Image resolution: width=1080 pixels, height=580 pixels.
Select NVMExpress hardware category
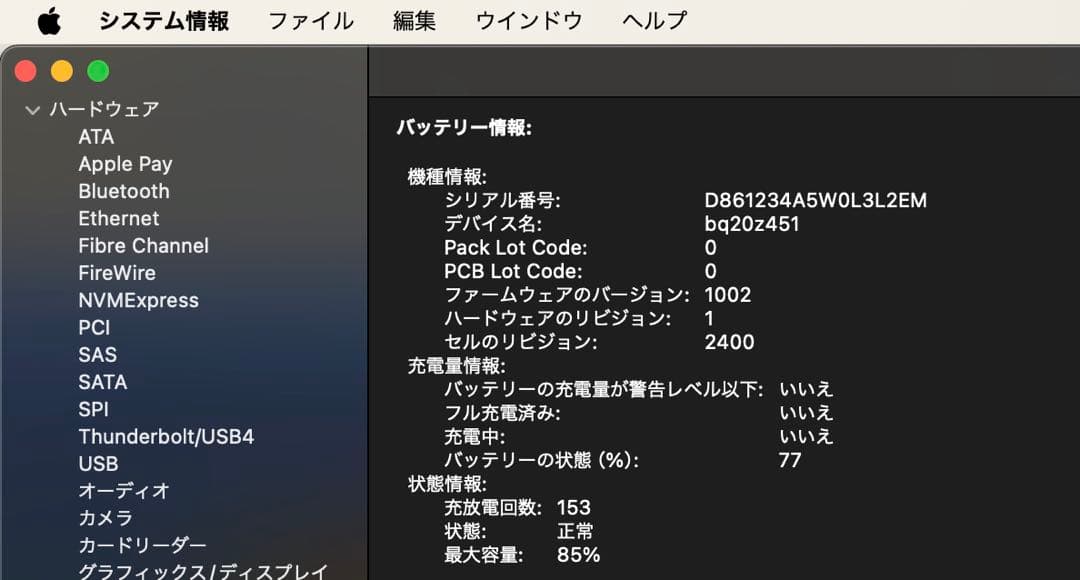[x=139, y=300]
